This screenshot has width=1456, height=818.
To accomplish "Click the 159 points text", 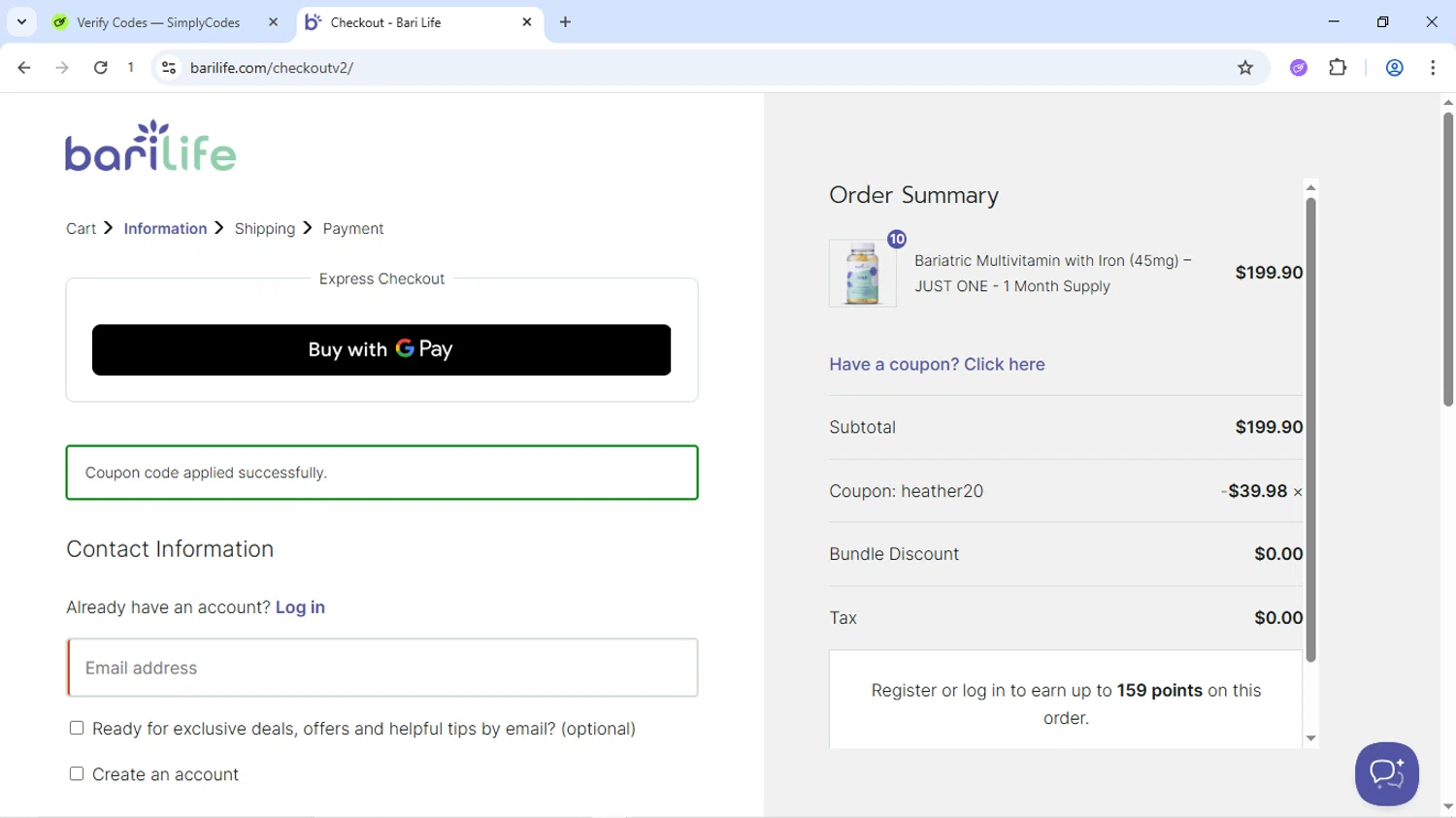I will pyautogui.click(x=1160, y=691).
